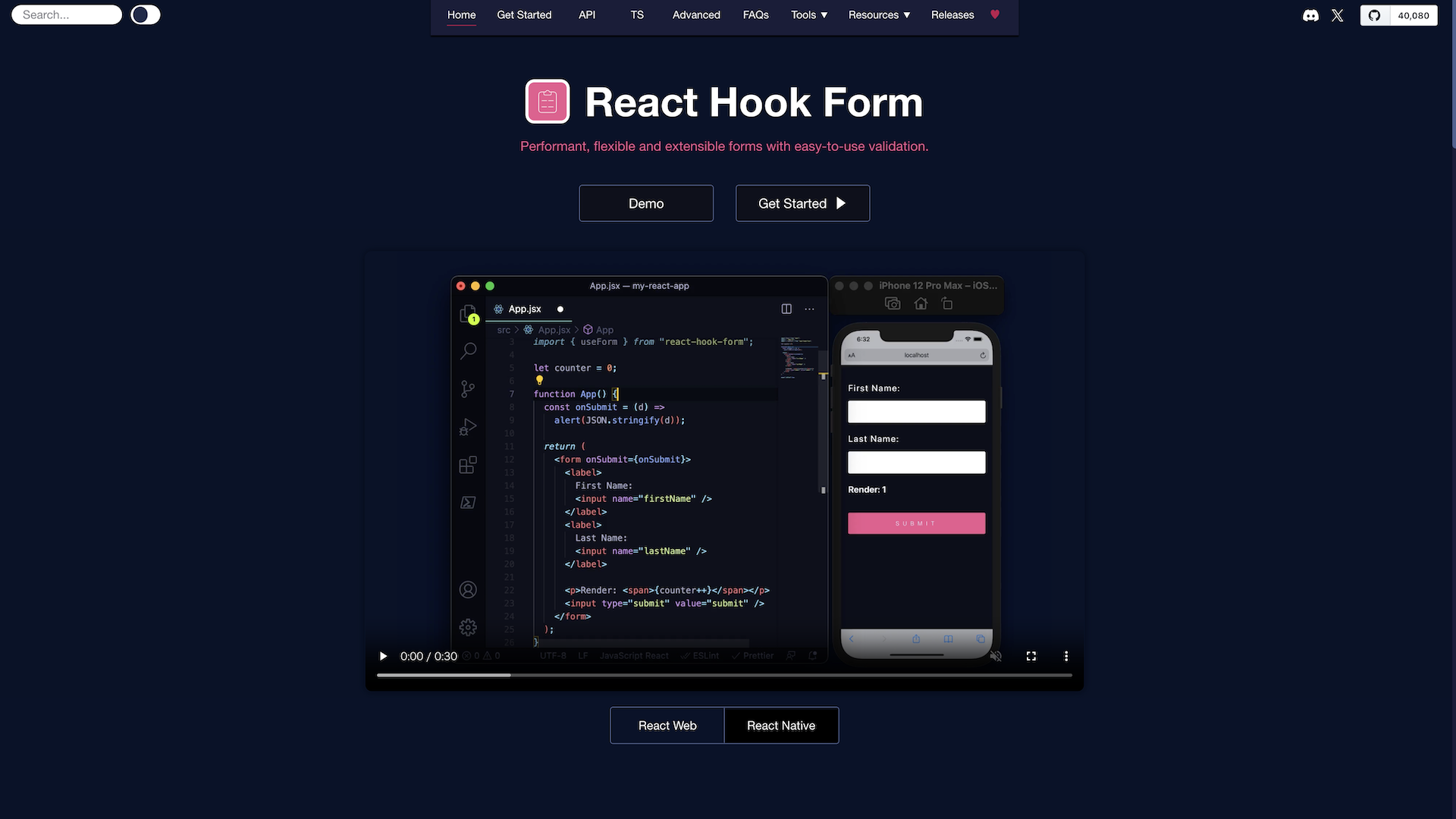Toggle video fullscreen mode
This screenshot has height=819, width=1456.
pos(1031,657)
